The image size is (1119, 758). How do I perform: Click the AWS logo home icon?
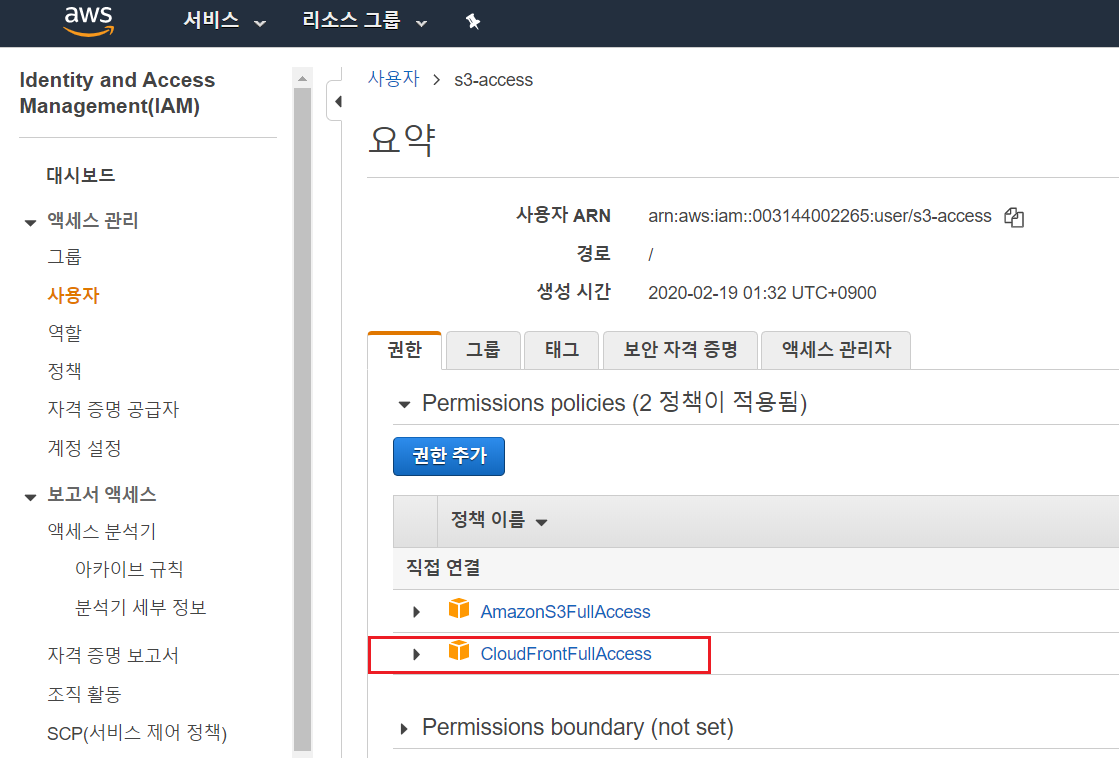pos(88,21)
